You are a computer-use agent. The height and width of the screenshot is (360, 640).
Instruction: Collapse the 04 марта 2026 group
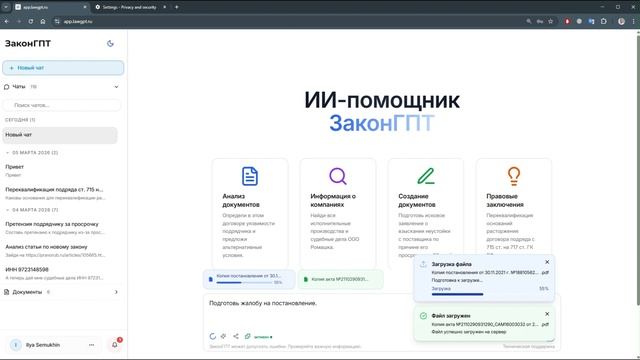click(x=7, y=210)
